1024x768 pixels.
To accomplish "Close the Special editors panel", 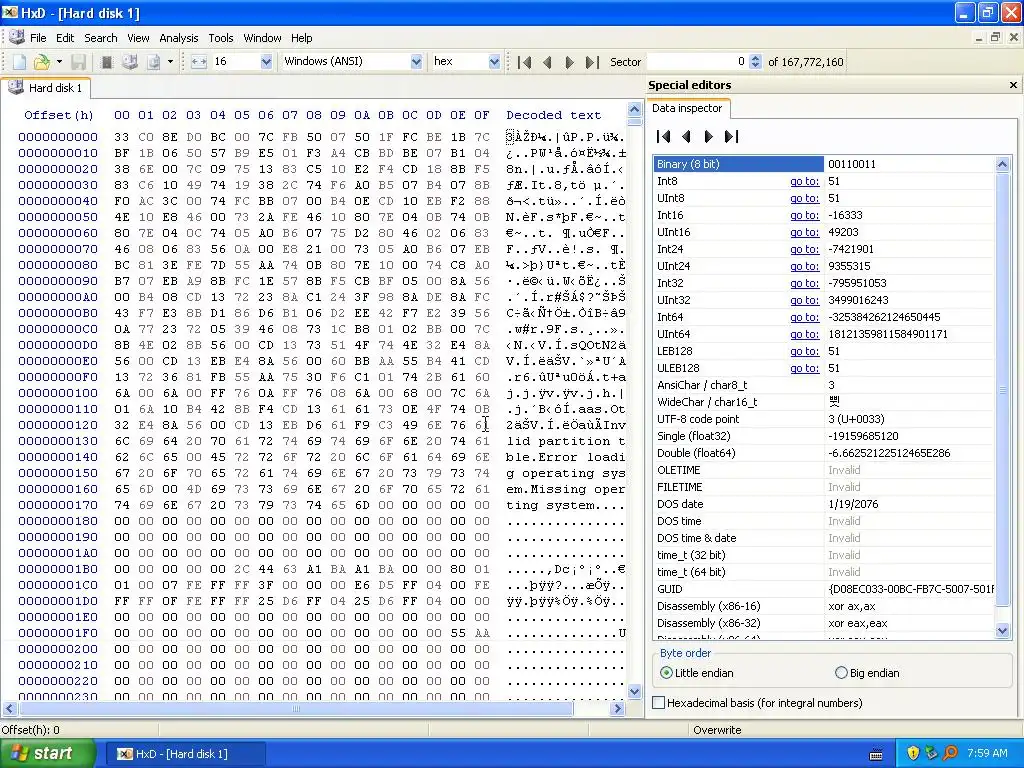I will (1013, 85).
